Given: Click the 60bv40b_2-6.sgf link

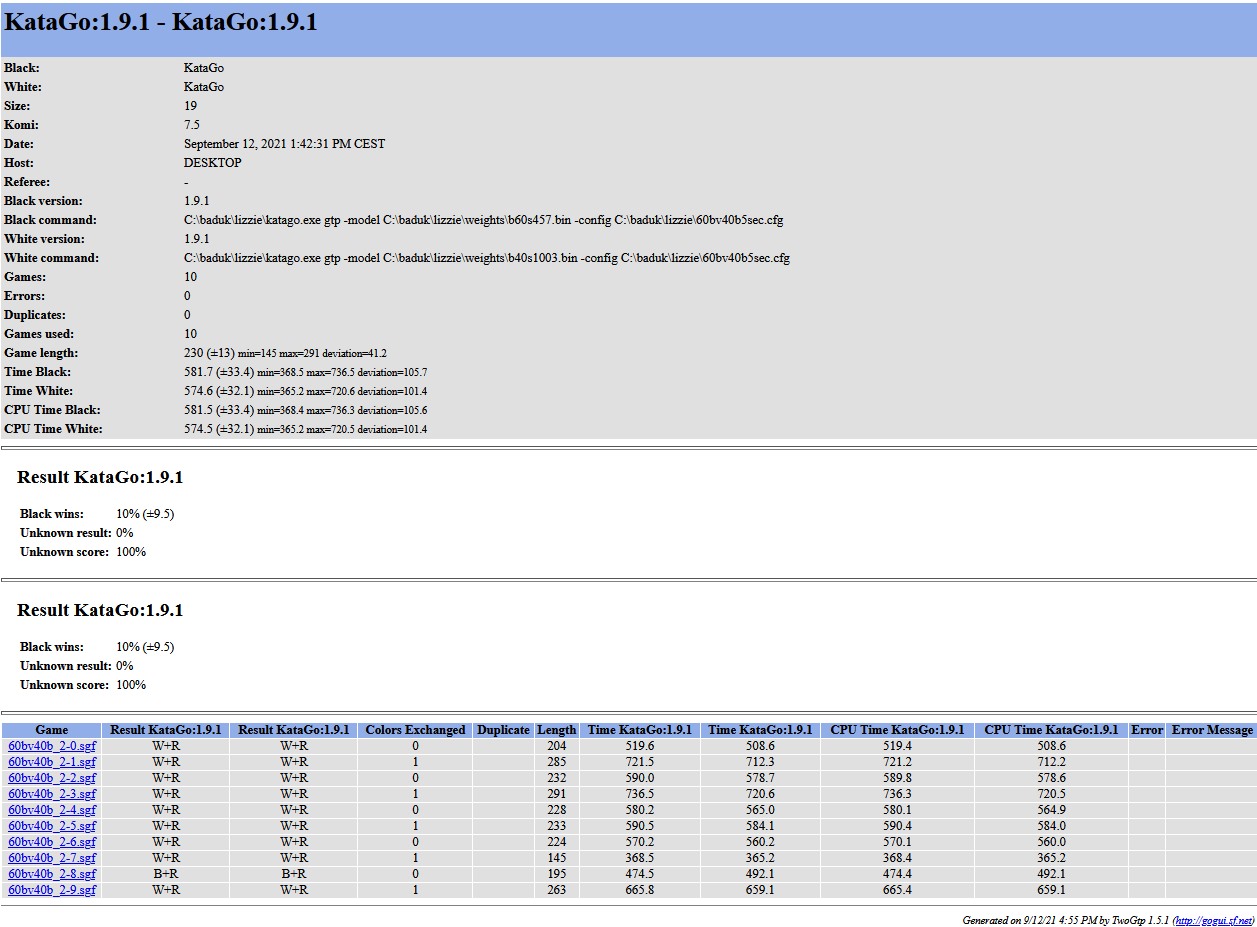Looking at the screenshot, I should [x=52, y=842].
